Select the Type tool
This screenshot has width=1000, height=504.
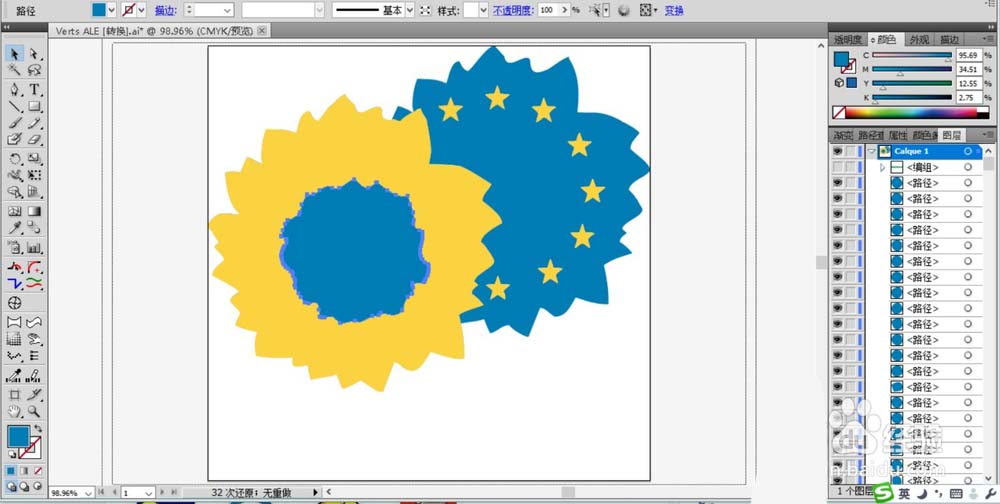34,89
